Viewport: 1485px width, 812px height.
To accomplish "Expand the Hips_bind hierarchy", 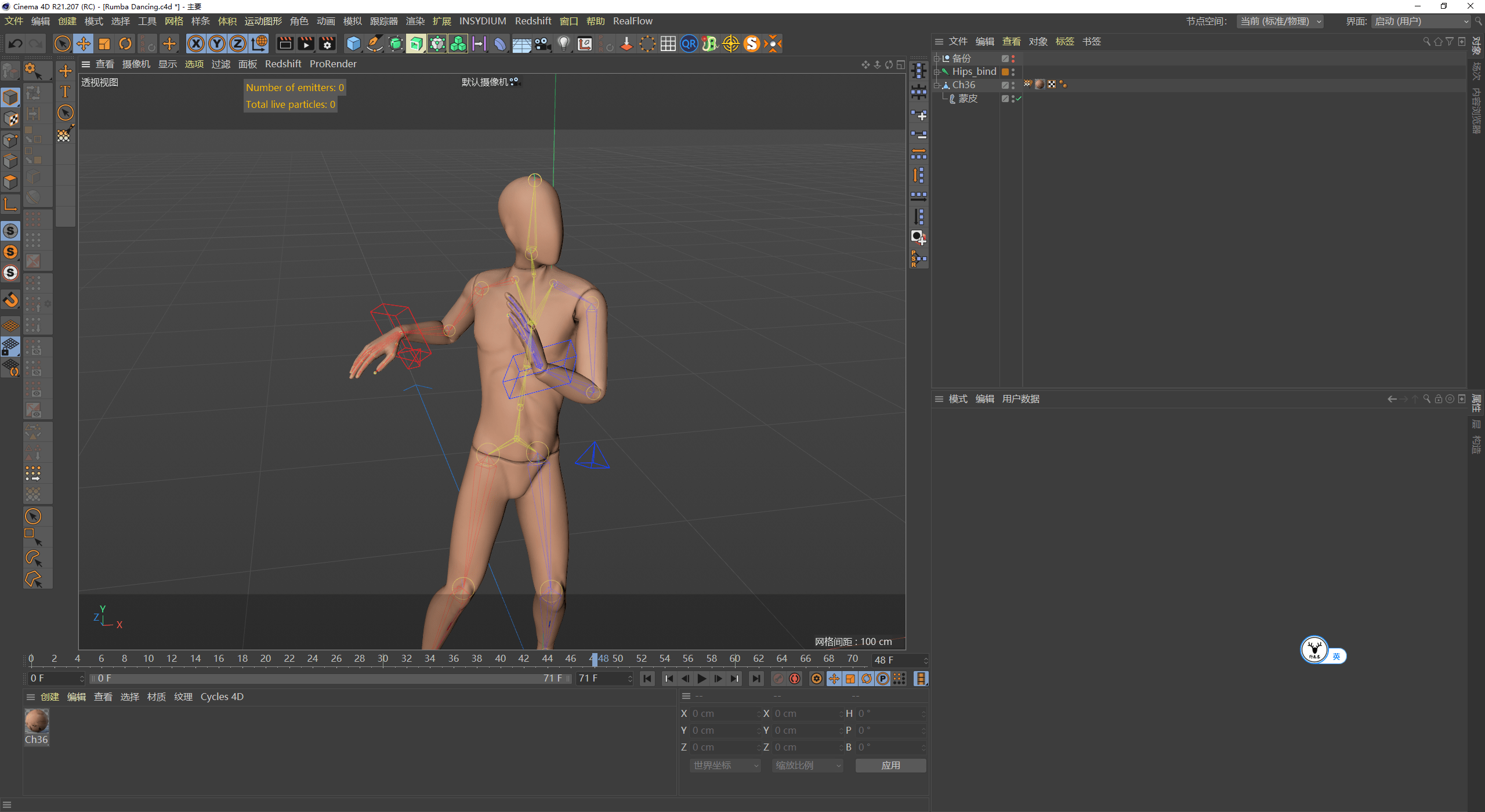I will (x=937, y=72).
